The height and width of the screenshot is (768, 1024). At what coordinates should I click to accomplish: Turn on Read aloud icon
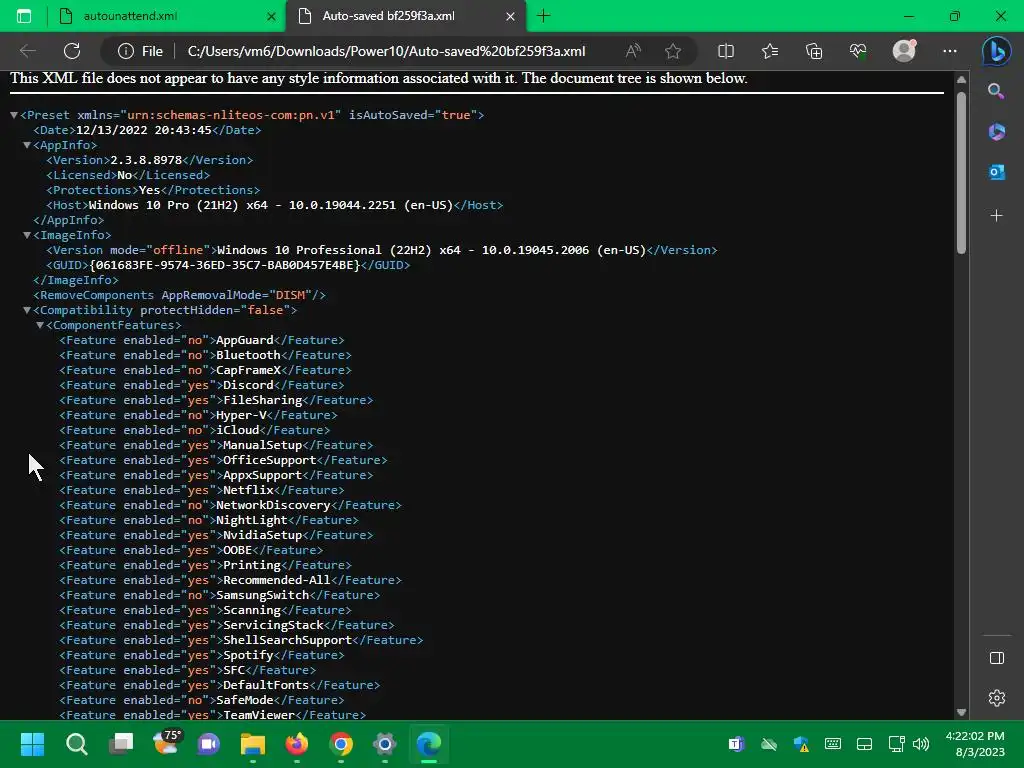[x=633, y=51]
